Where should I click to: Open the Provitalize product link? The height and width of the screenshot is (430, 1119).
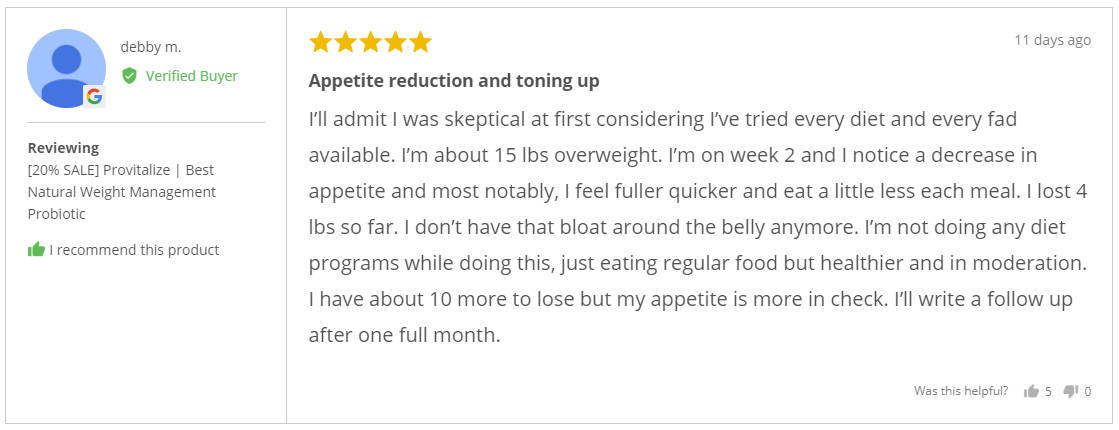tap(121, 192)
